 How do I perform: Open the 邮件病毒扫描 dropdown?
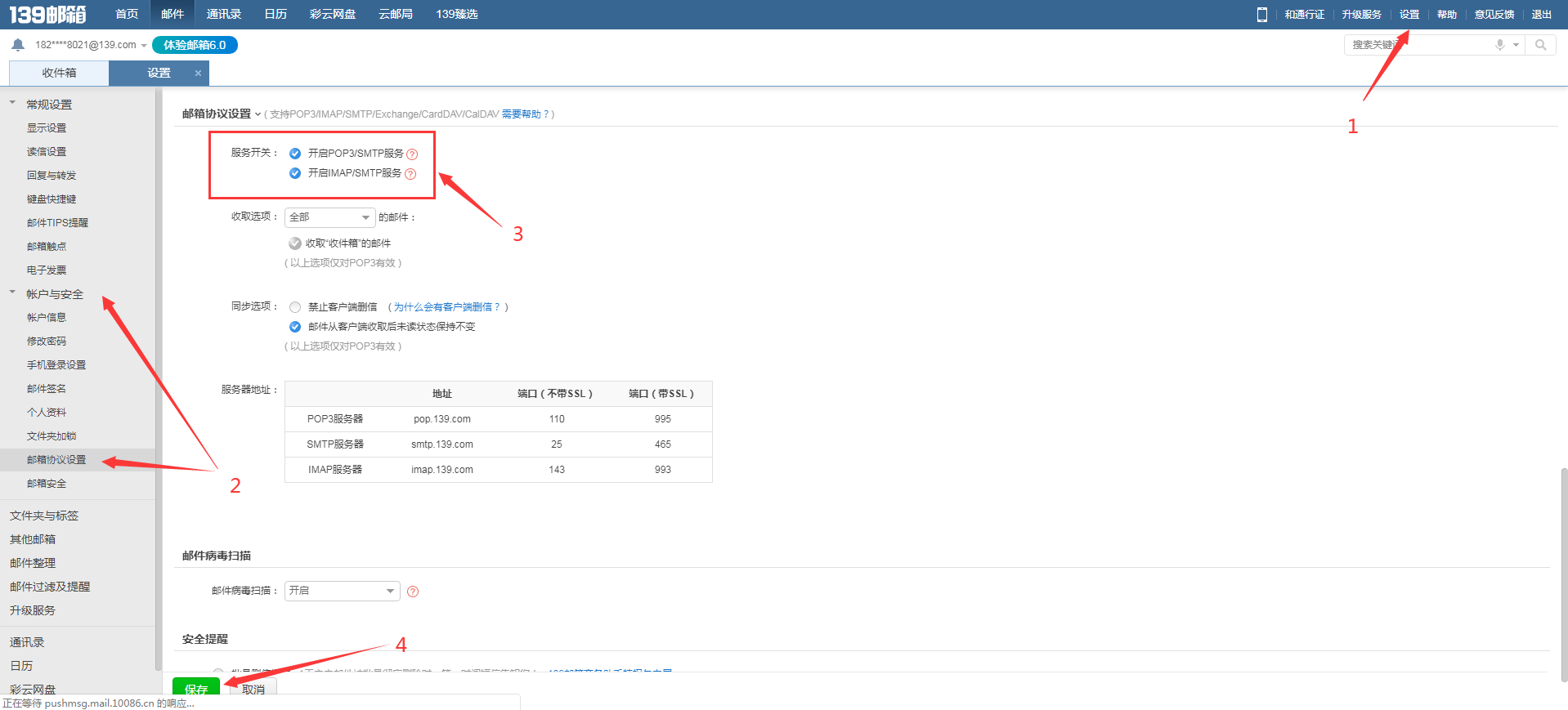[342, 591]
